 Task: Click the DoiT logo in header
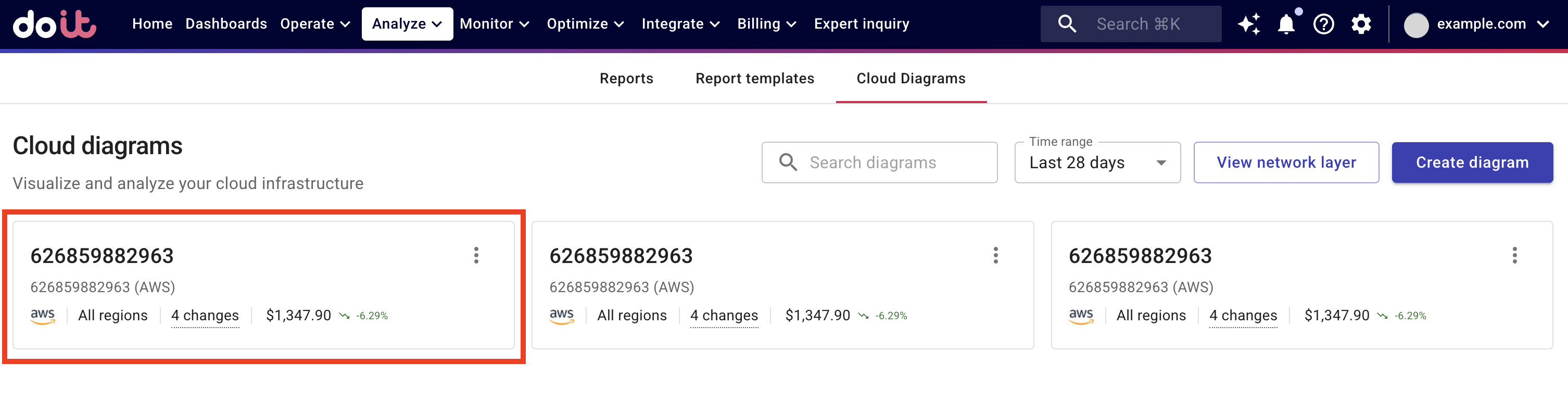54,24
